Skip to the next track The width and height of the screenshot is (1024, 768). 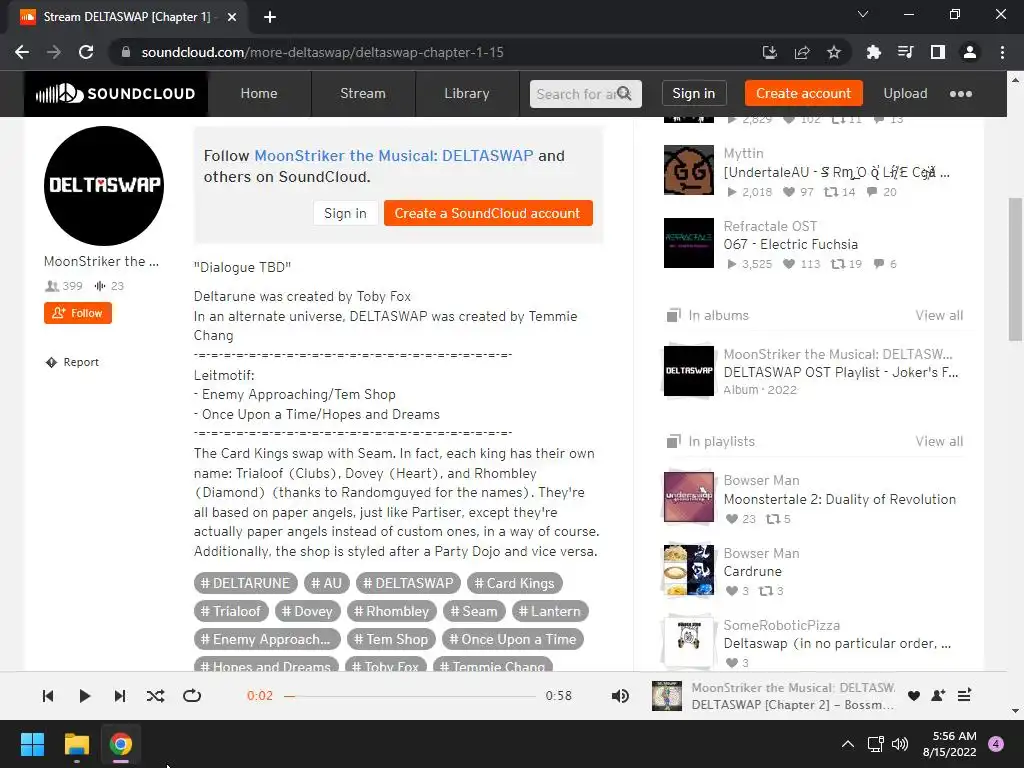[x=120, y=696]
